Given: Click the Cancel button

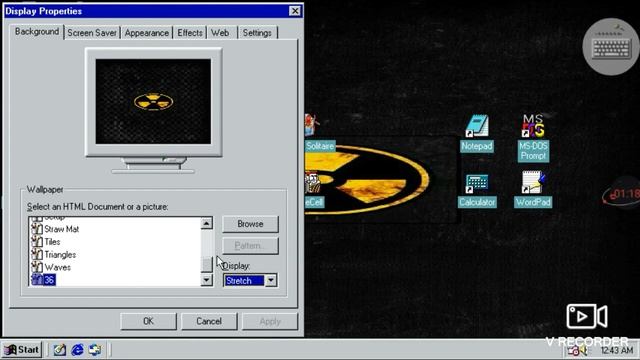Looking at the screenshot, I should pos(209,321).
